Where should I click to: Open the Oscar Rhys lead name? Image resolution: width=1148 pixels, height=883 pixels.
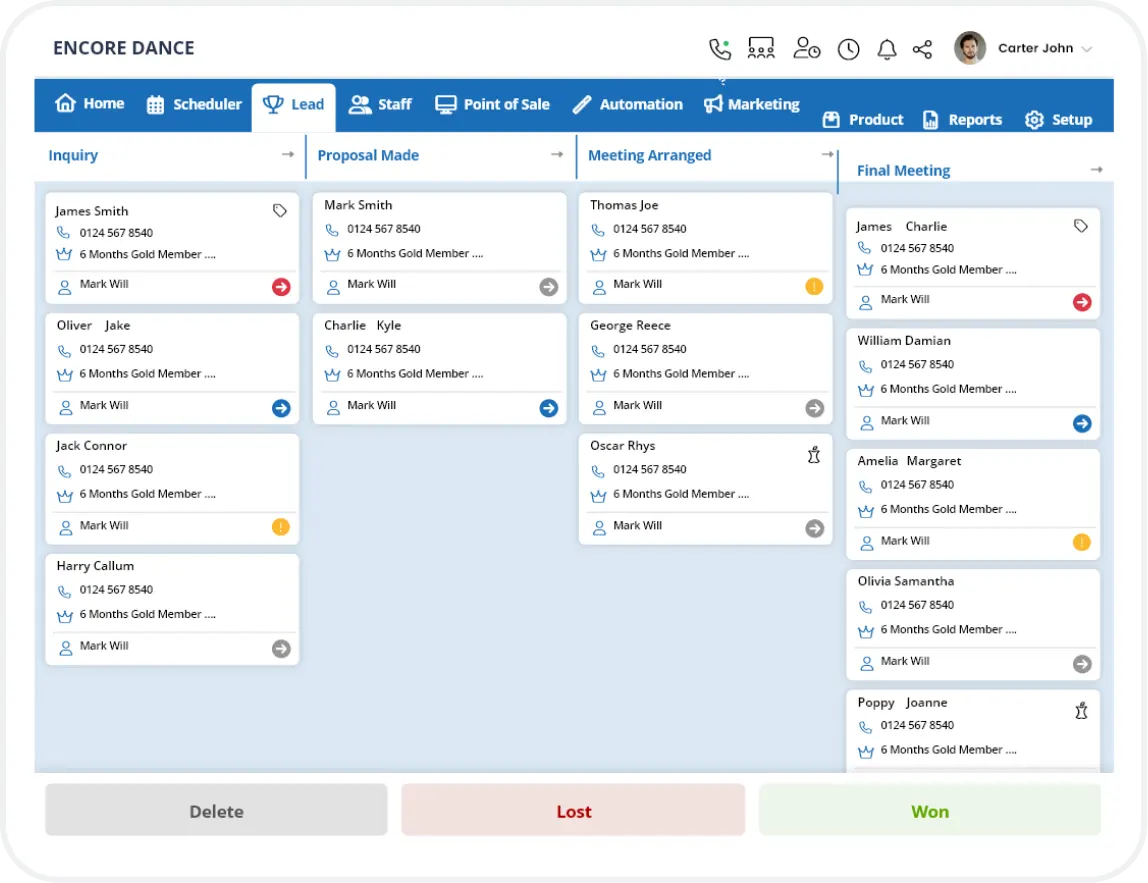tap(622, 446)
